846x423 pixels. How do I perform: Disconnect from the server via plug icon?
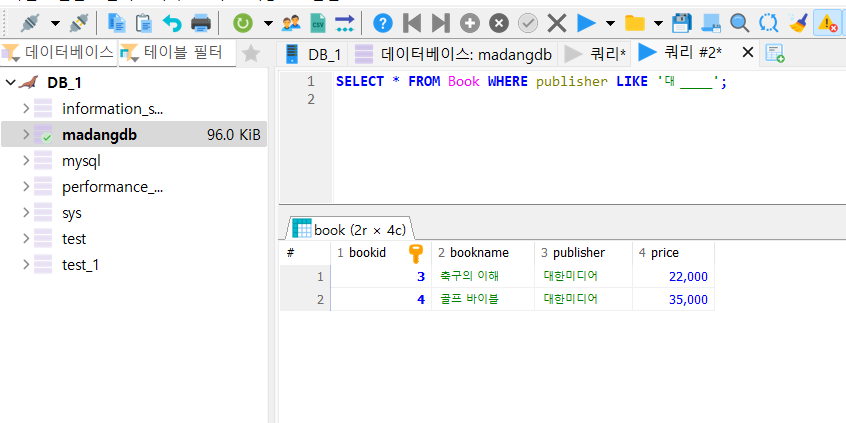tap(79, 23)
